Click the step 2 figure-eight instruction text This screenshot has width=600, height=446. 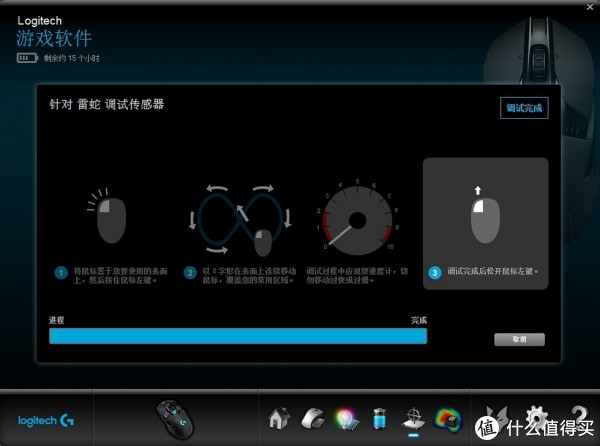[x=249, y=275]
